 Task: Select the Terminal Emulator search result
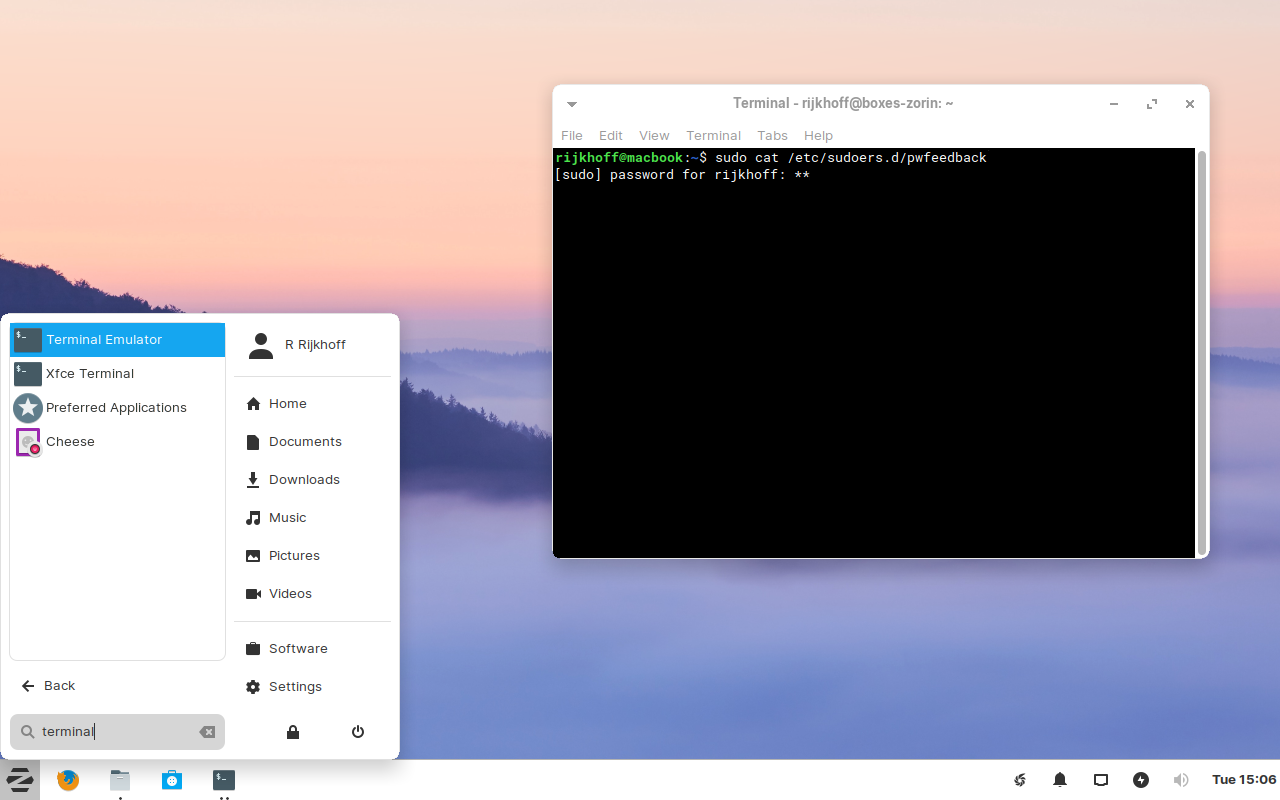point(118,340)
